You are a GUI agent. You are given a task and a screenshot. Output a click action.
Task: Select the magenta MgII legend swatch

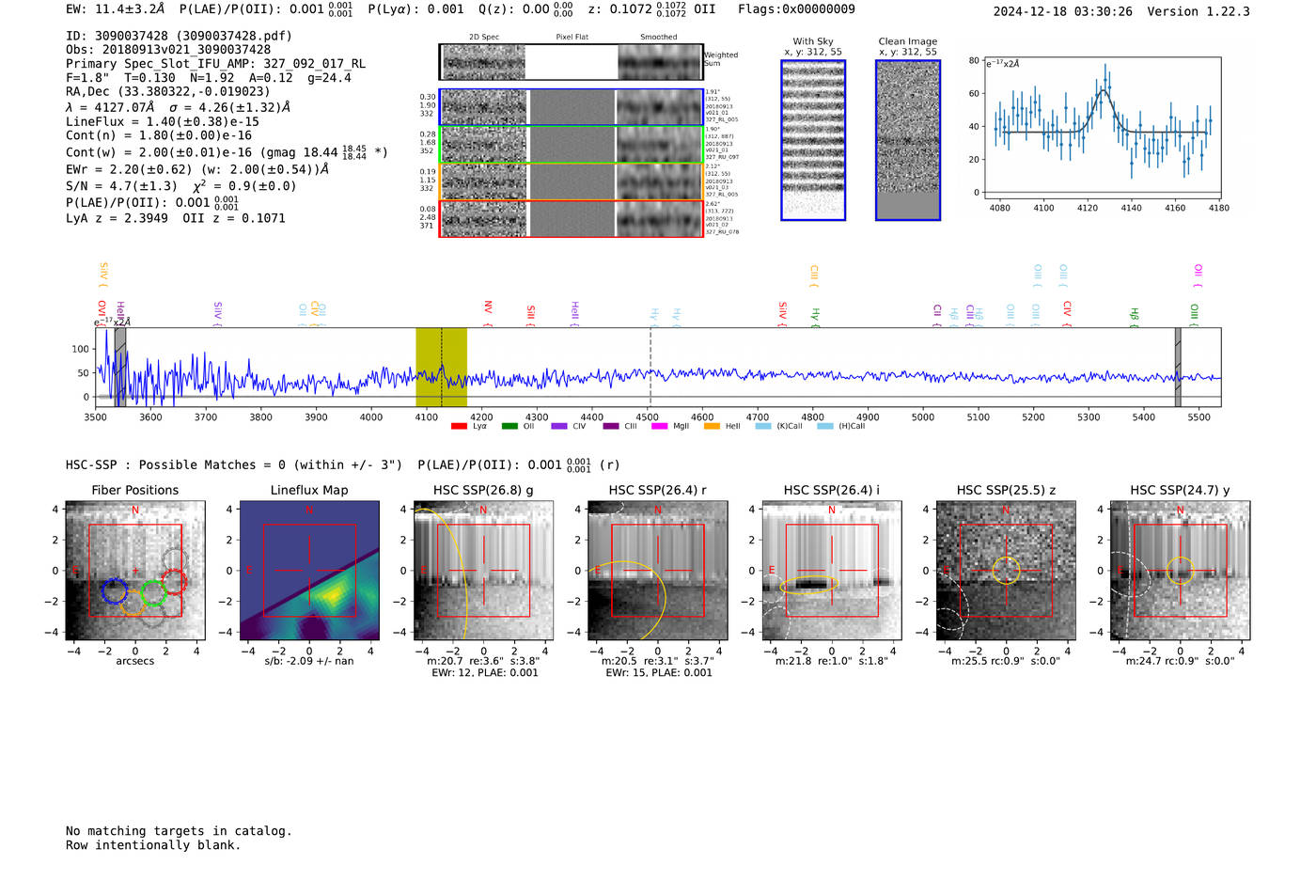click(659, 427)
